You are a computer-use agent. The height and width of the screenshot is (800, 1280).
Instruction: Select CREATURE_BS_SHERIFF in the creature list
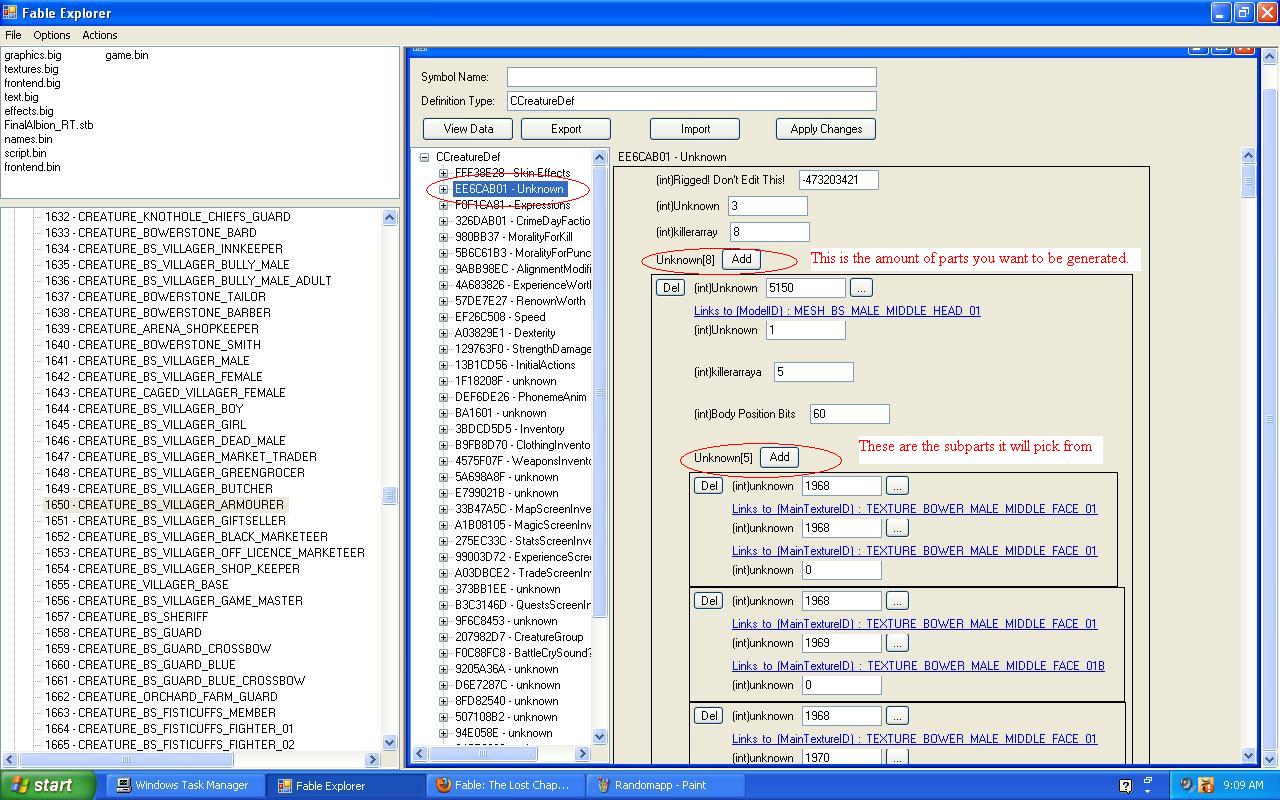[x=125, y=617]
